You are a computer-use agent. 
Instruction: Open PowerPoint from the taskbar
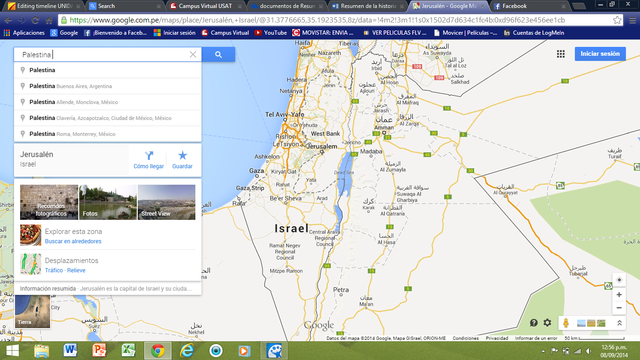tap(99, 351)
